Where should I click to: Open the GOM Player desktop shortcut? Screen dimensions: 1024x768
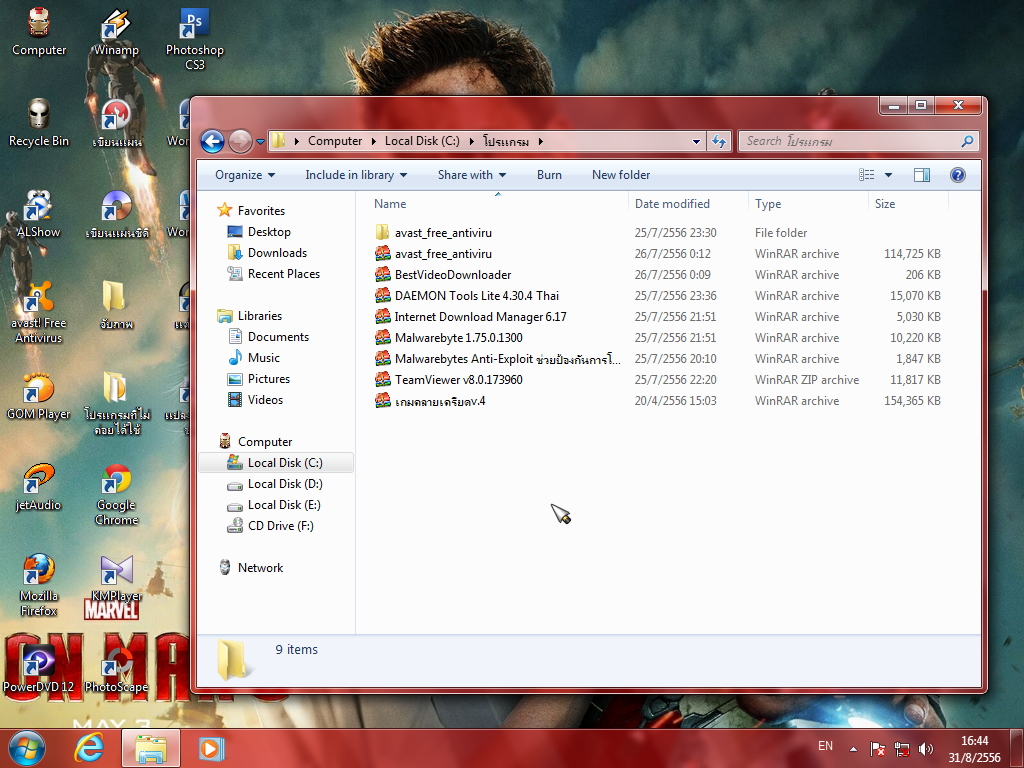click(x=38, y=396)
